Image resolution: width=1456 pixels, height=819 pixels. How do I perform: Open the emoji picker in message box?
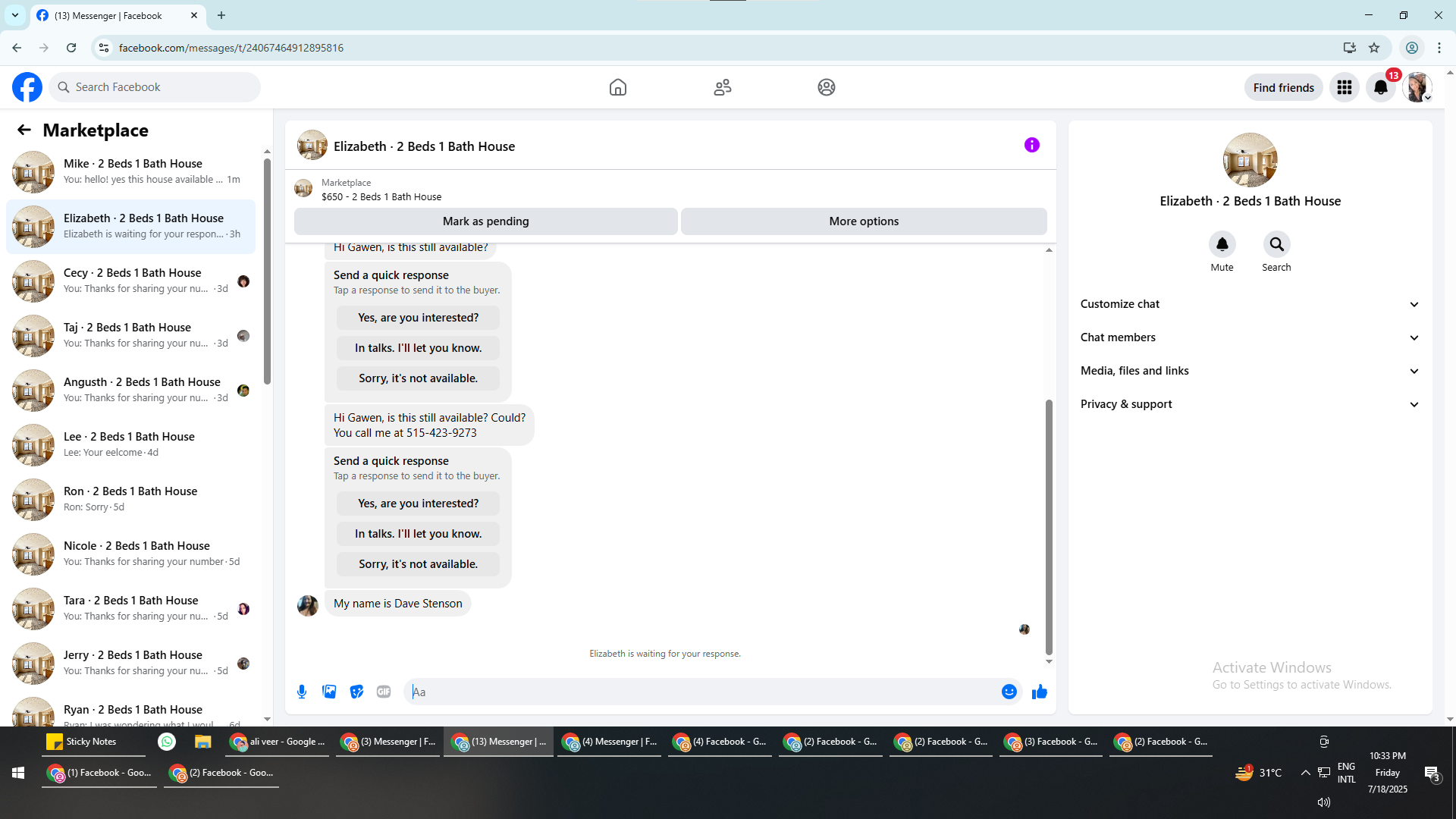[x=1009, y=692]
